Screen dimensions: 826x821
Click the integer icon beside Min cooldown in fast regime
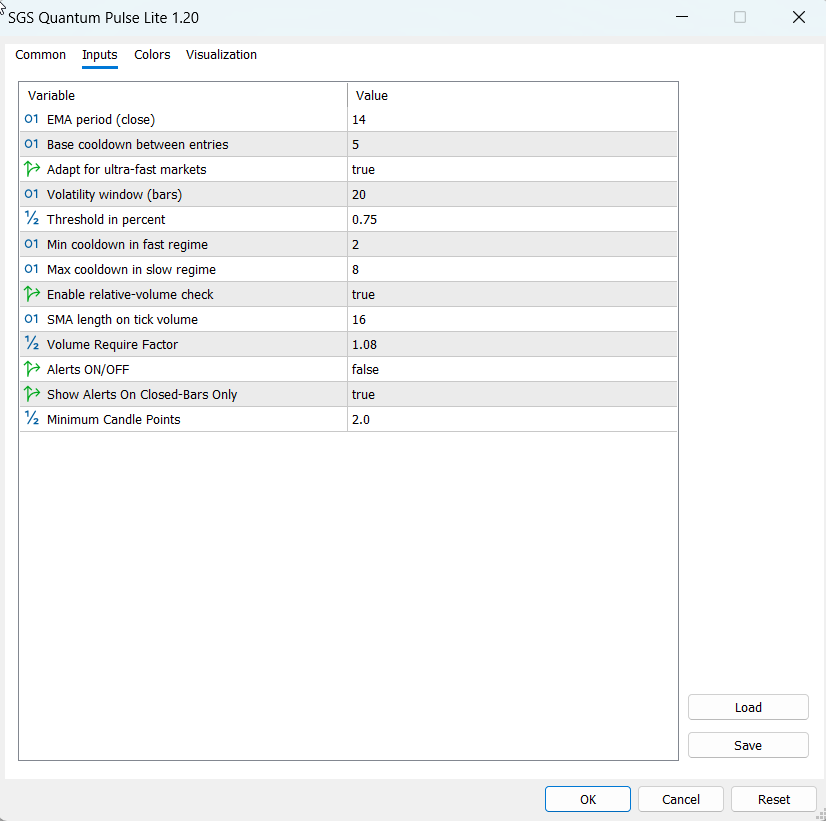tap(32, 244)
